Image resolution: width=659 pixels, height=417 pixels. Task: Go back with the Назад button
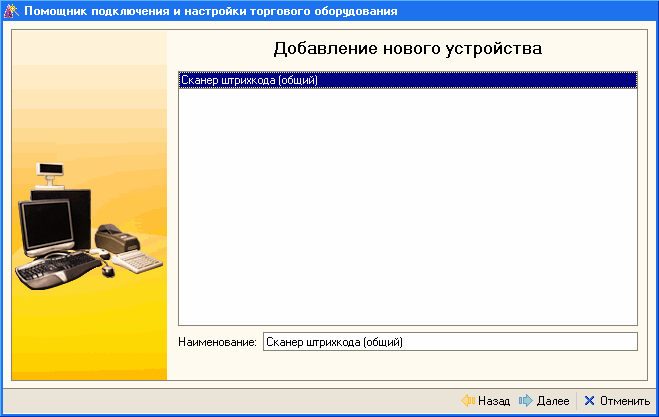(x=485, y=401)
